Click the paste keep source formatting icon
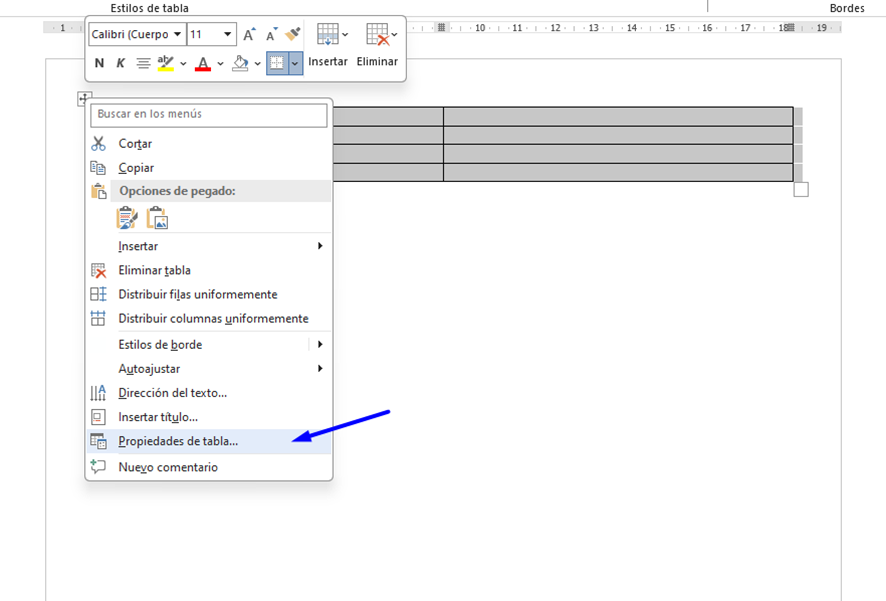Viewport: 886px width, 601px height. pos(127,218)
